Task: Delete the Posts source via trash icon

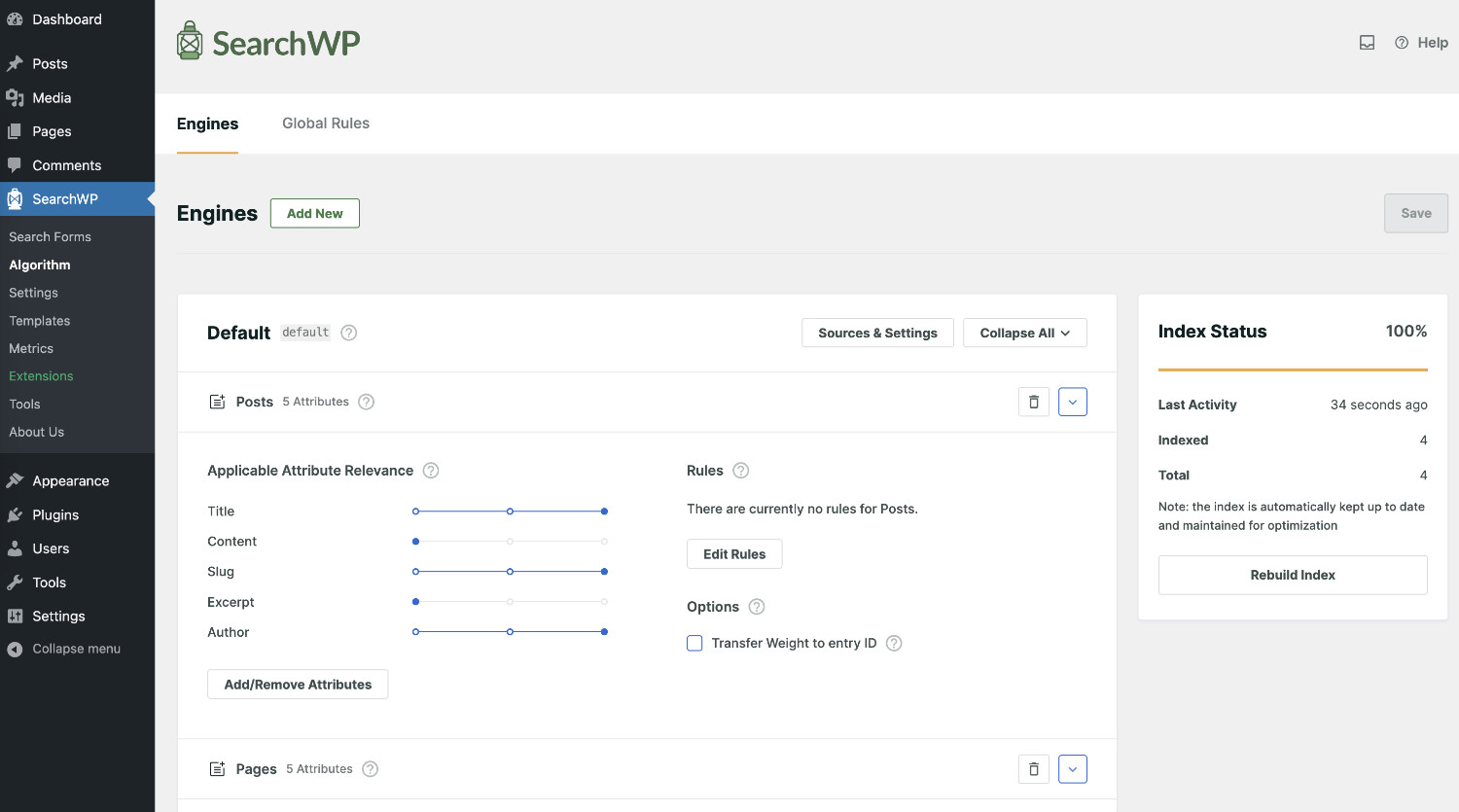Action: 1033,402
